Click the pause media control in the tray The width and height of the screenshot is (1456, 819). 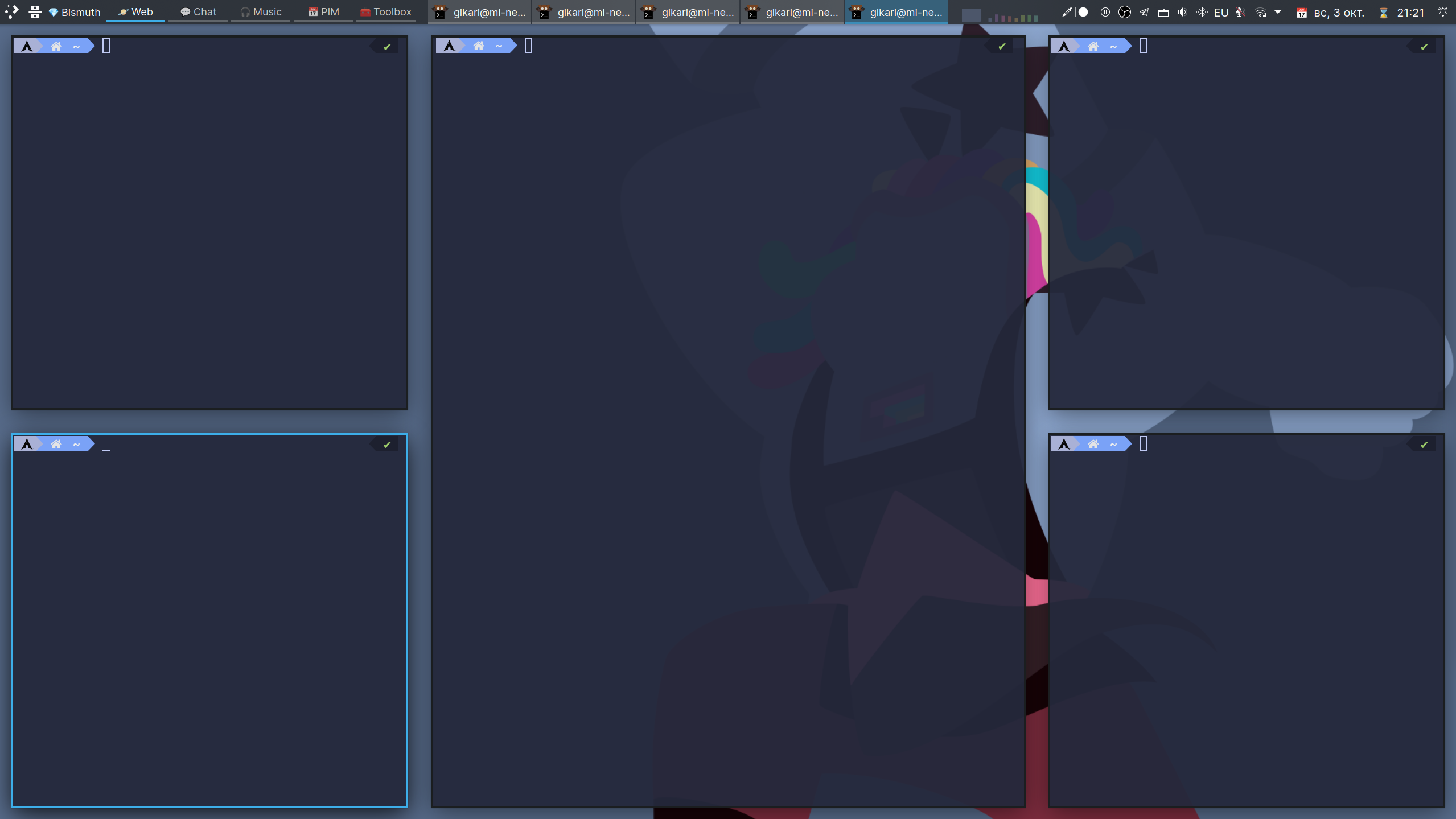[x=1105, y=11]
